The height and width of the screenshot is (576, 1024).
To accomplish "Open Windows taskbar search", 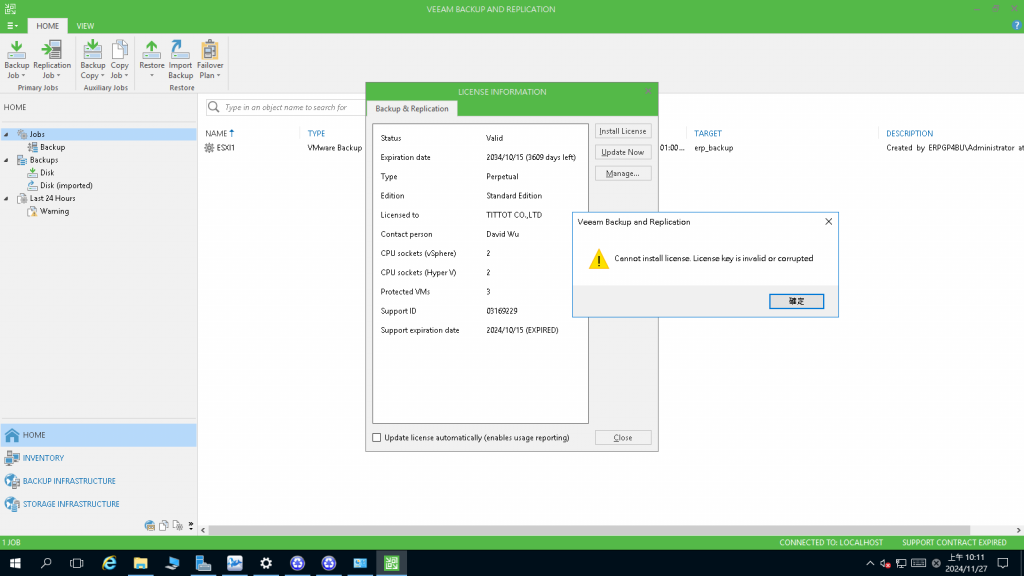I will pos(46,563).
